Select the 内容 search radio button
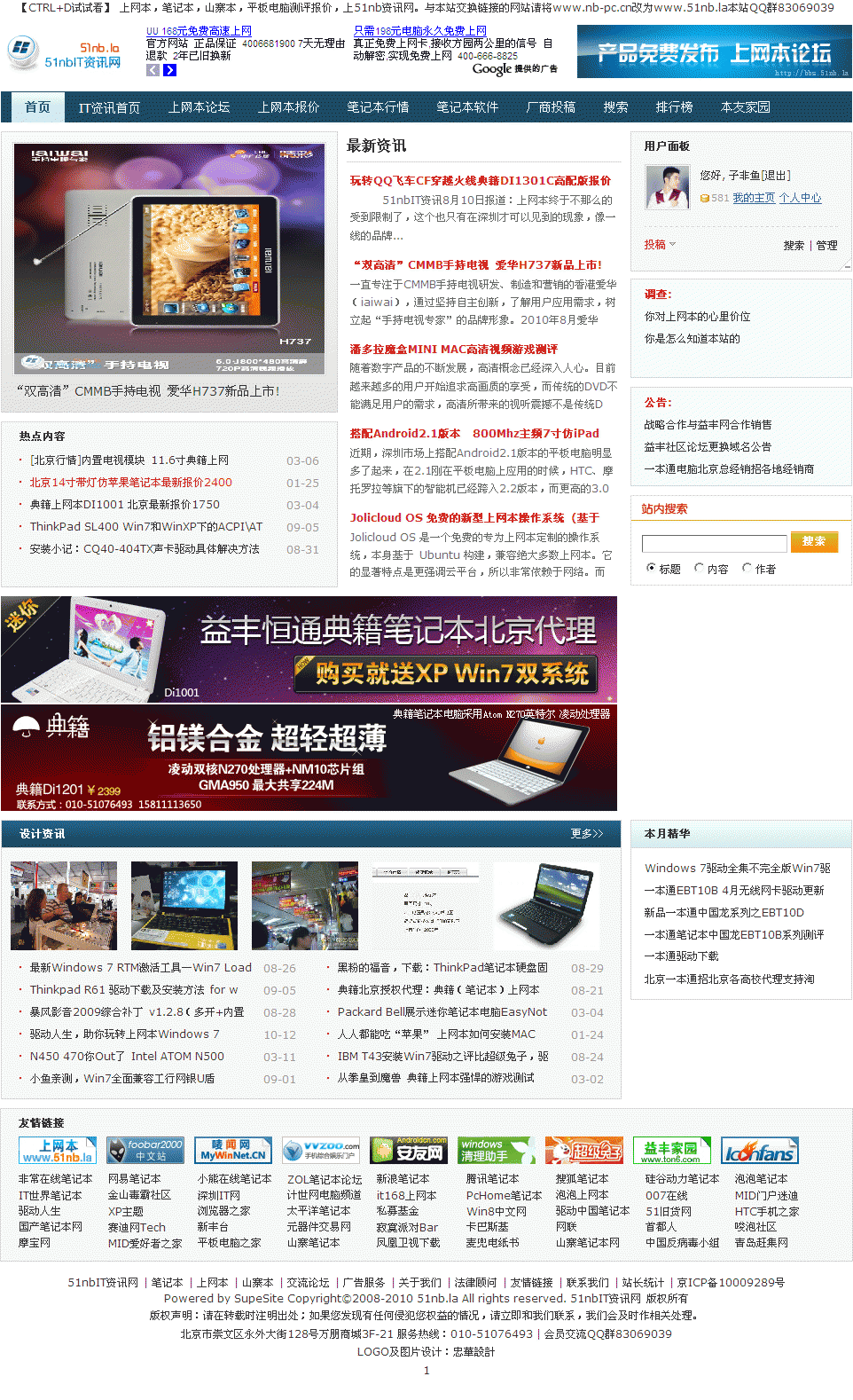 [x=699, y=568]
